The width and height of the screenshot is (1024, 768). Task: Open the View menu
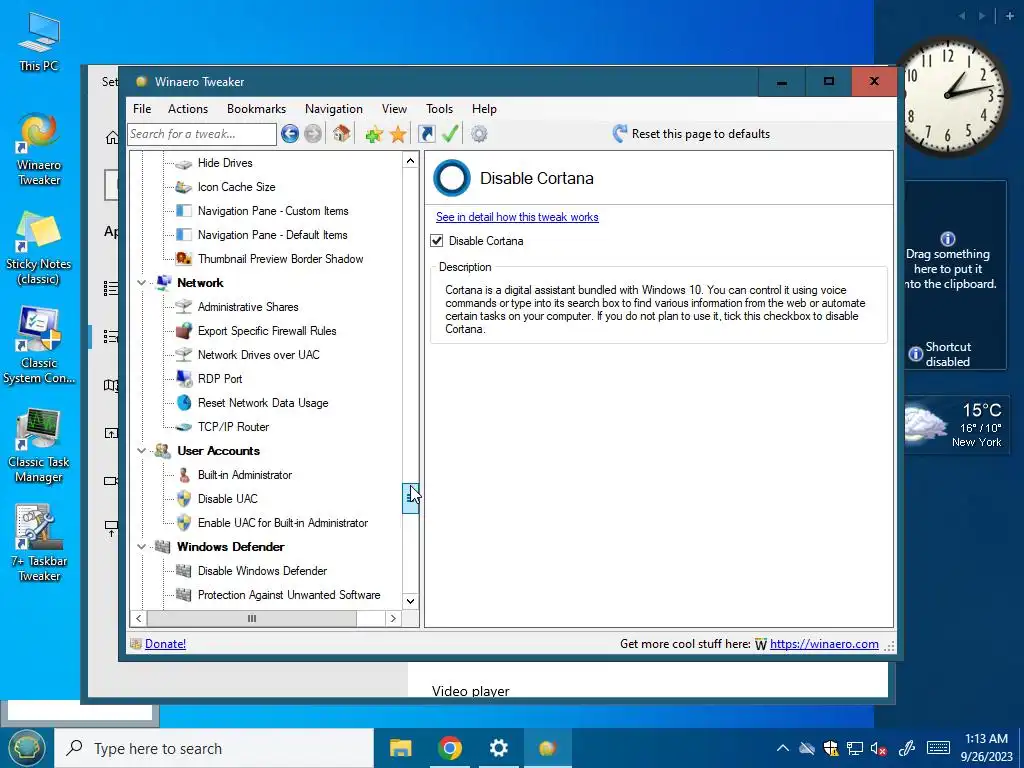[x=394, y=109]
